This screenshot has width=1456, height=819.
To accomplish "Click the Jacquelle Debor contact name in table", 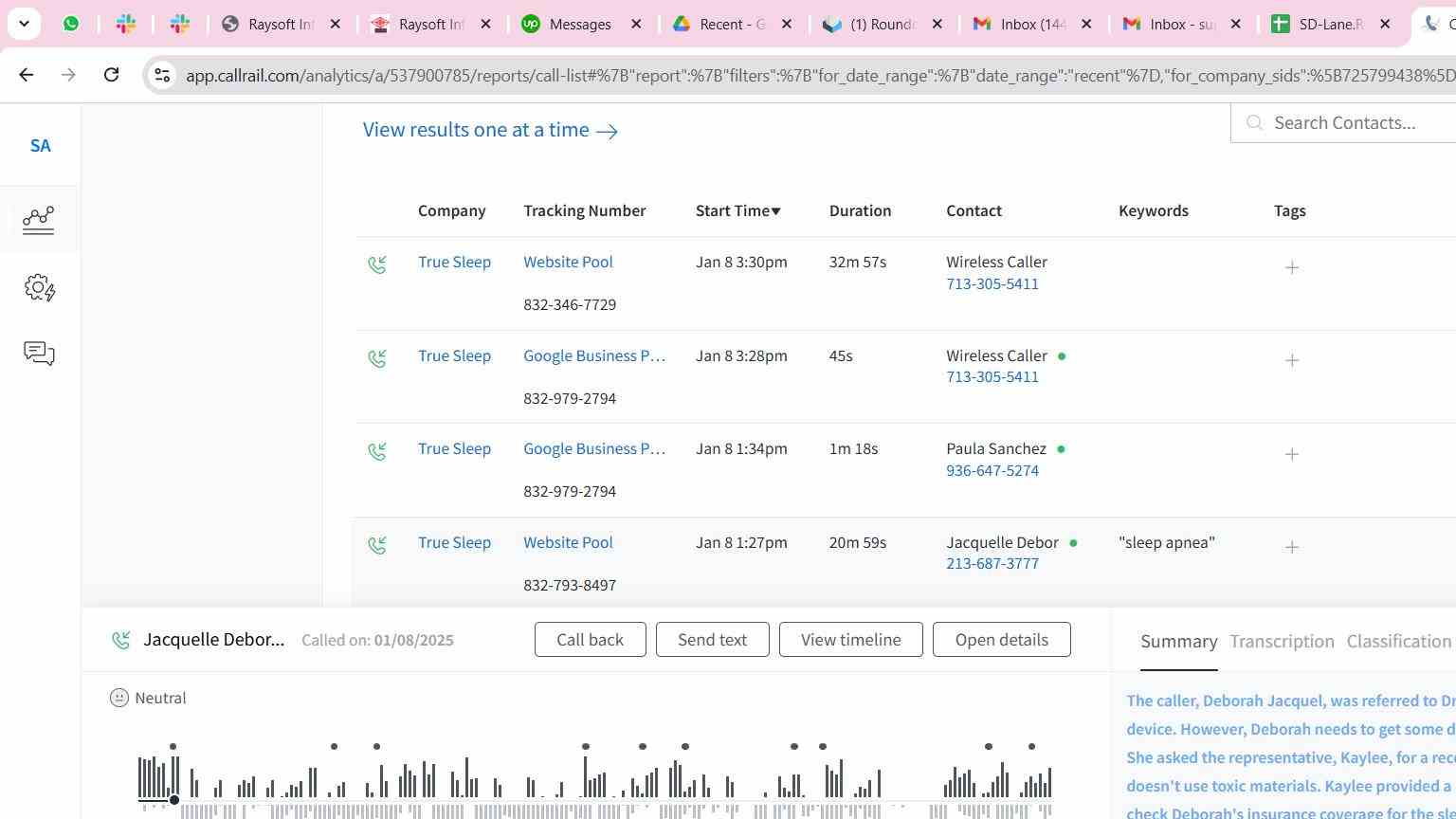I will pyautogui.click(x=1002, y=542).
